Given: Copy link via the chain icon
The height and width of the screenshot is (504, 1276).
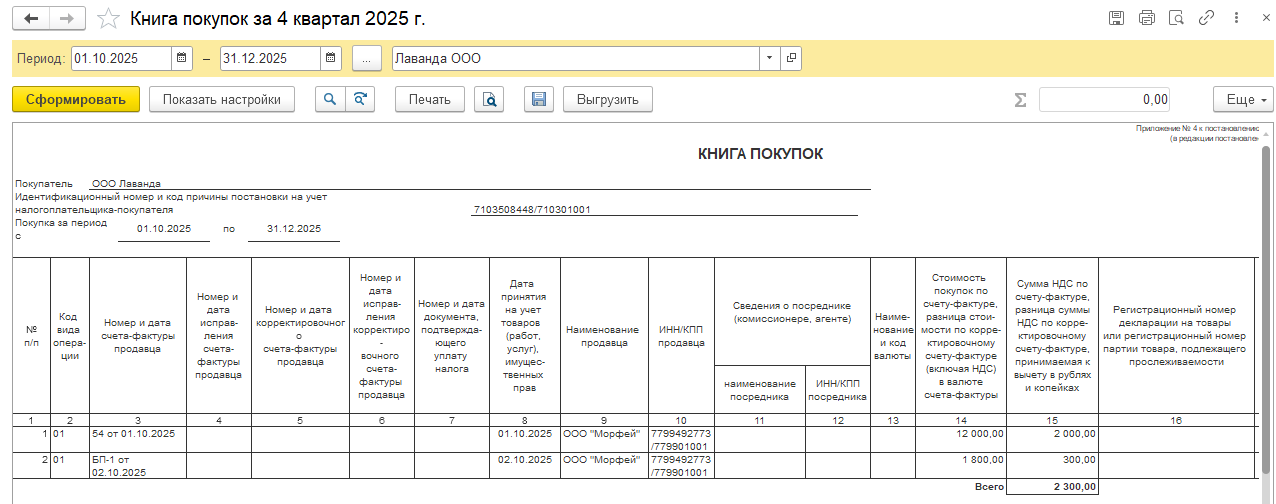Looking at the screenshot, I should [x=1207, y=18].
